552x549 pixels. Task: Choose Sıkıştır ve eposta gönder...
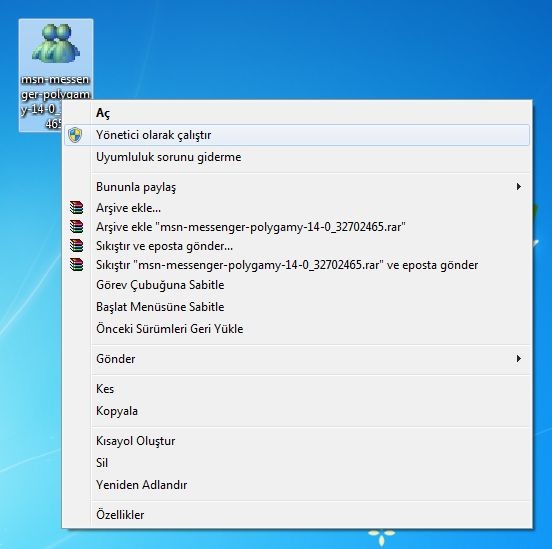(x=297, y=246)
